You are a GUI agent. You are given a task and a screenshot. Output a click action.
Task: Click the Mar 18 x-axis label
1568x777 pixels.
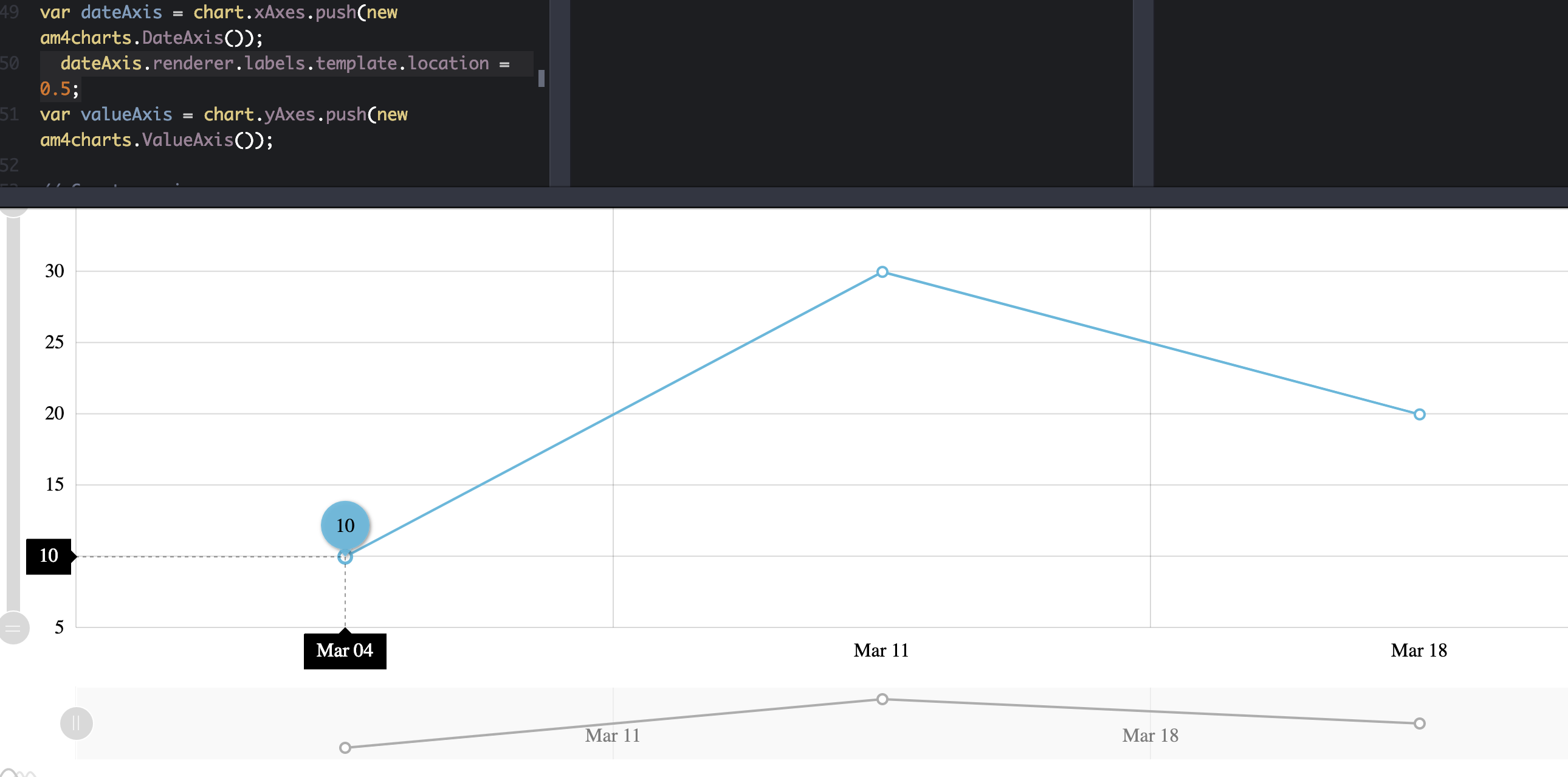[1419, 651]
